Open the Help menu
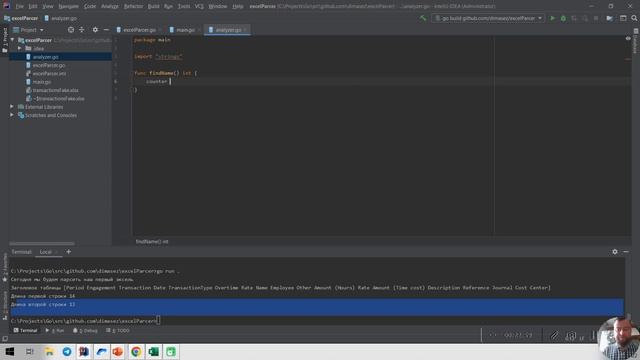 coord(238,6)
